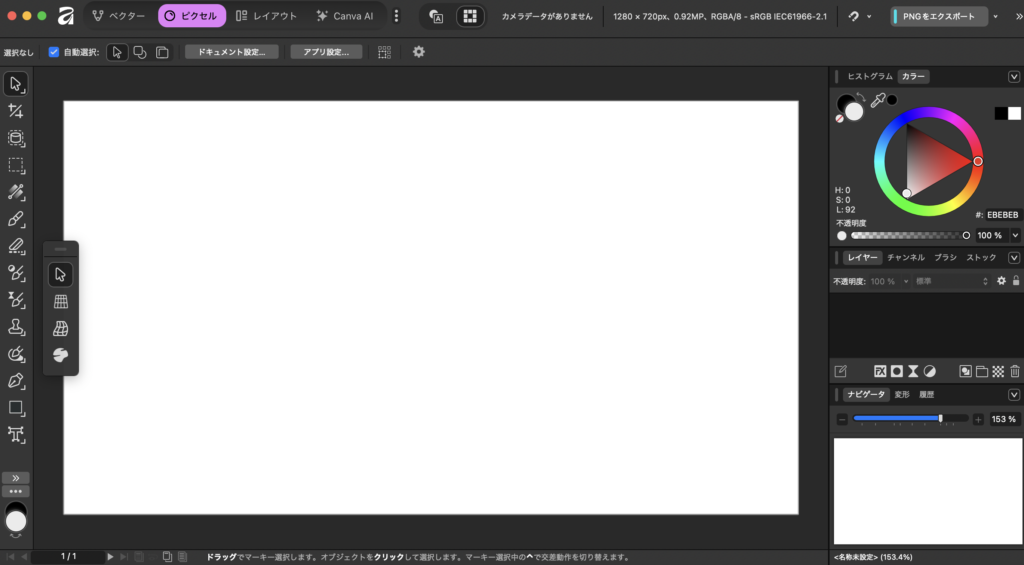Open the チャンネル tab
The height and width of the screenshot is (565, 1024).
click(x=905, y=258)
